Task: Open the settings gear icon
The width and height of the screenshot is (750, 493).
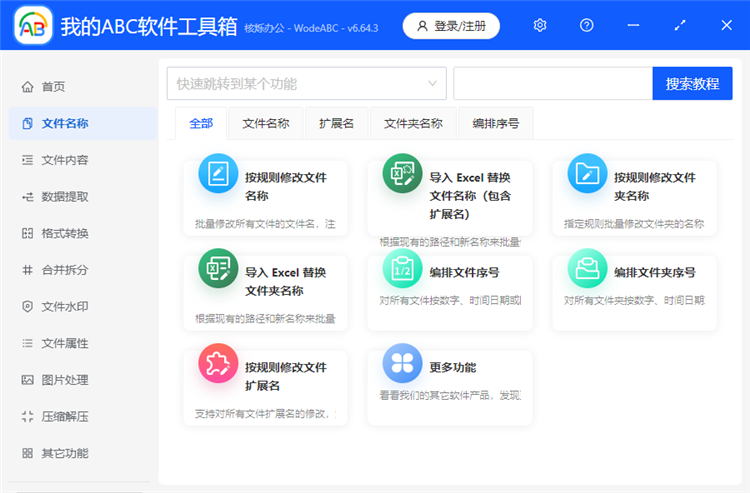Action: [x=540, y=25]
